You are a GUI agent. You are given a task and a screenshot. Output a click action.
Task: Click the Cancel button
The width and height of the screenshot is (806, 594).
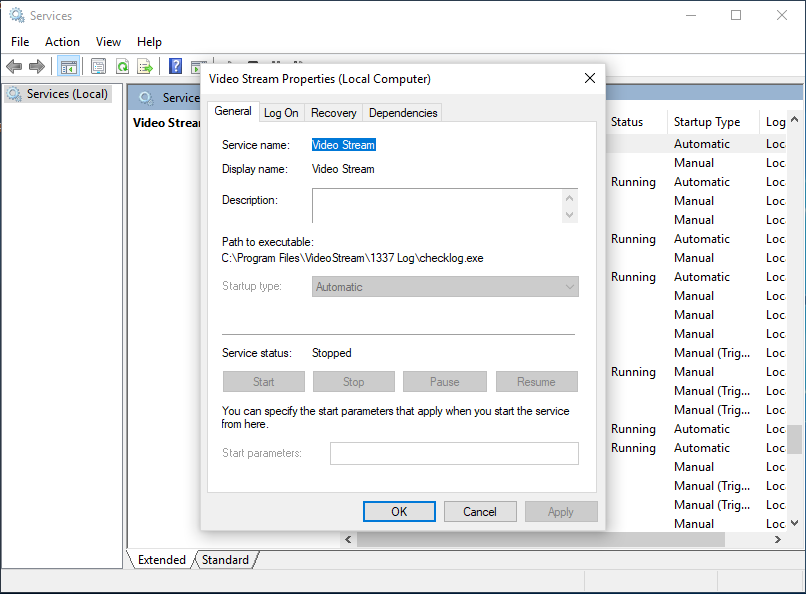click(x=480, y=510)
